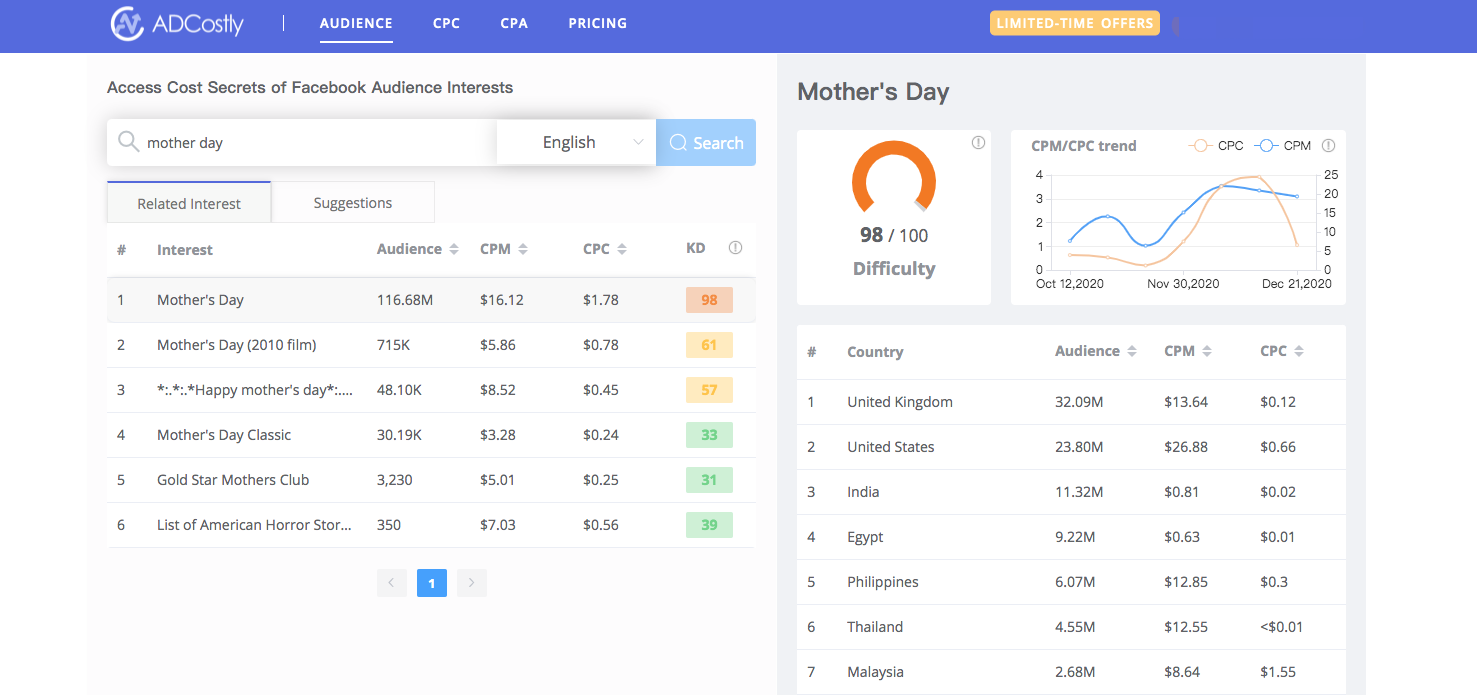Click the orange 98 KD badge
This screenshot has width=1477, height=695.
[x=709, y=300]
